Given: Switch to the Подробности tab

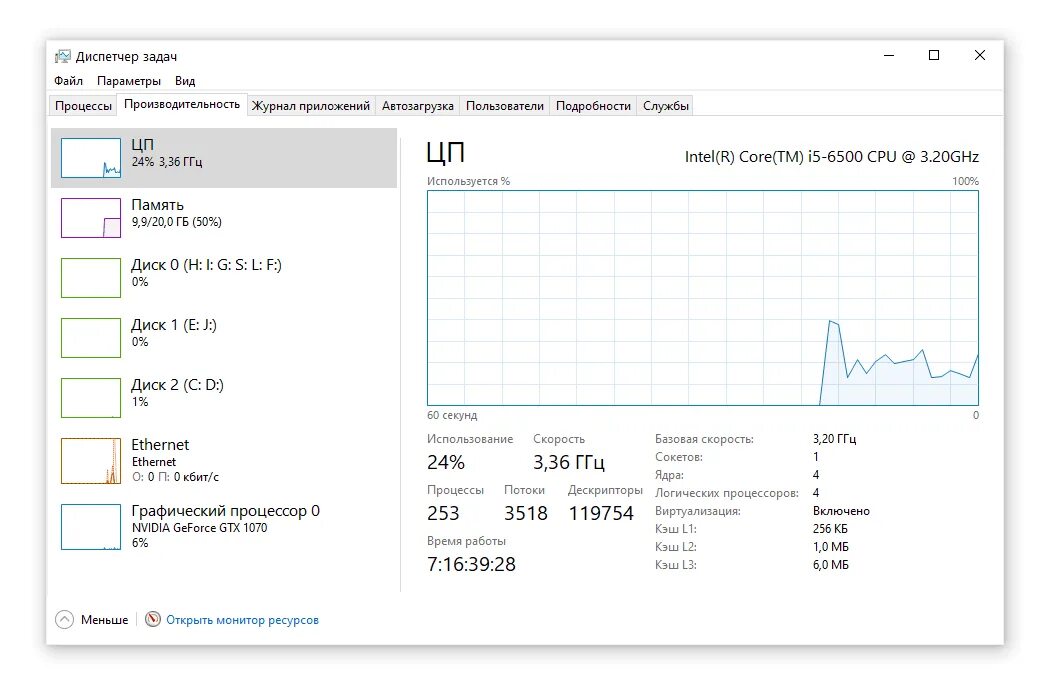Looking at the screenshot, I should [x=593, y=106].
